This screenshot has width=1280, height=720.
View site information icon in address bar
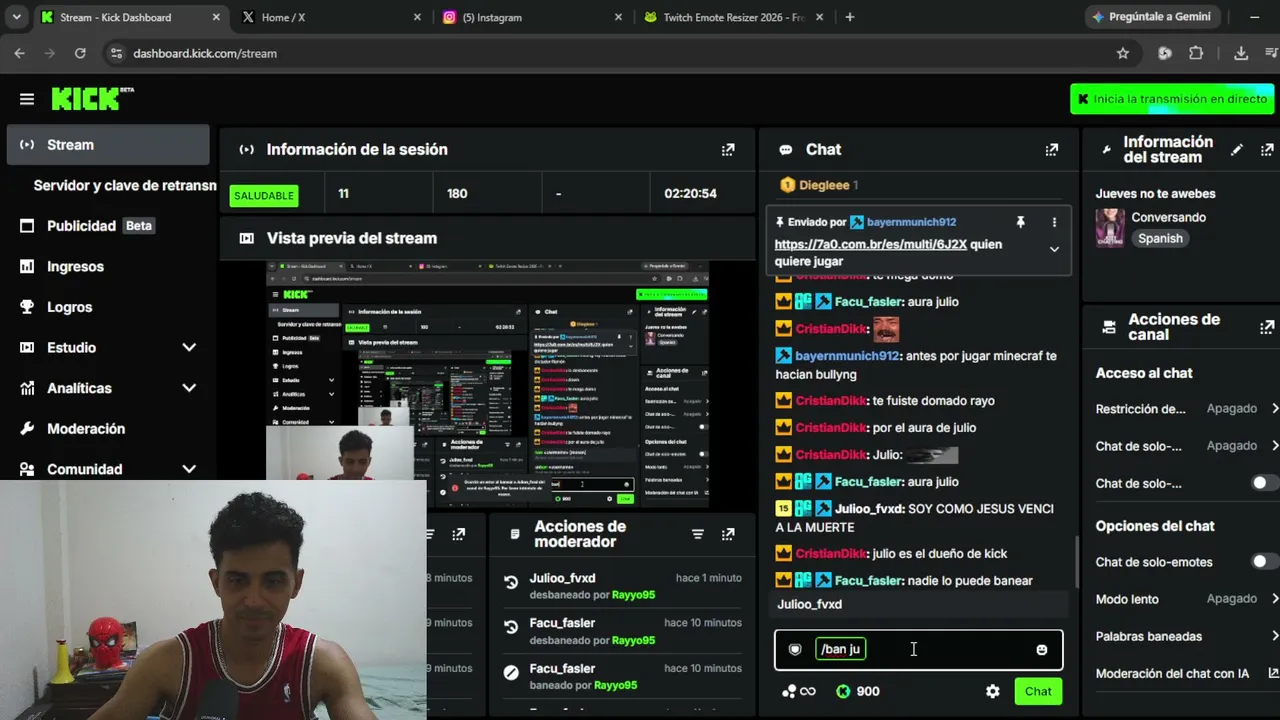click(116, 53)
